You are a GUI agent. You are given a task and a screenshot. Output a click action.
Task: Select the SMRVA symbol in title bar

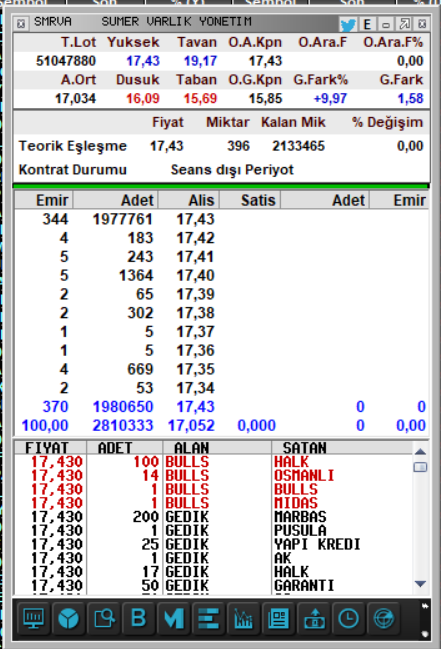(53, 22)
